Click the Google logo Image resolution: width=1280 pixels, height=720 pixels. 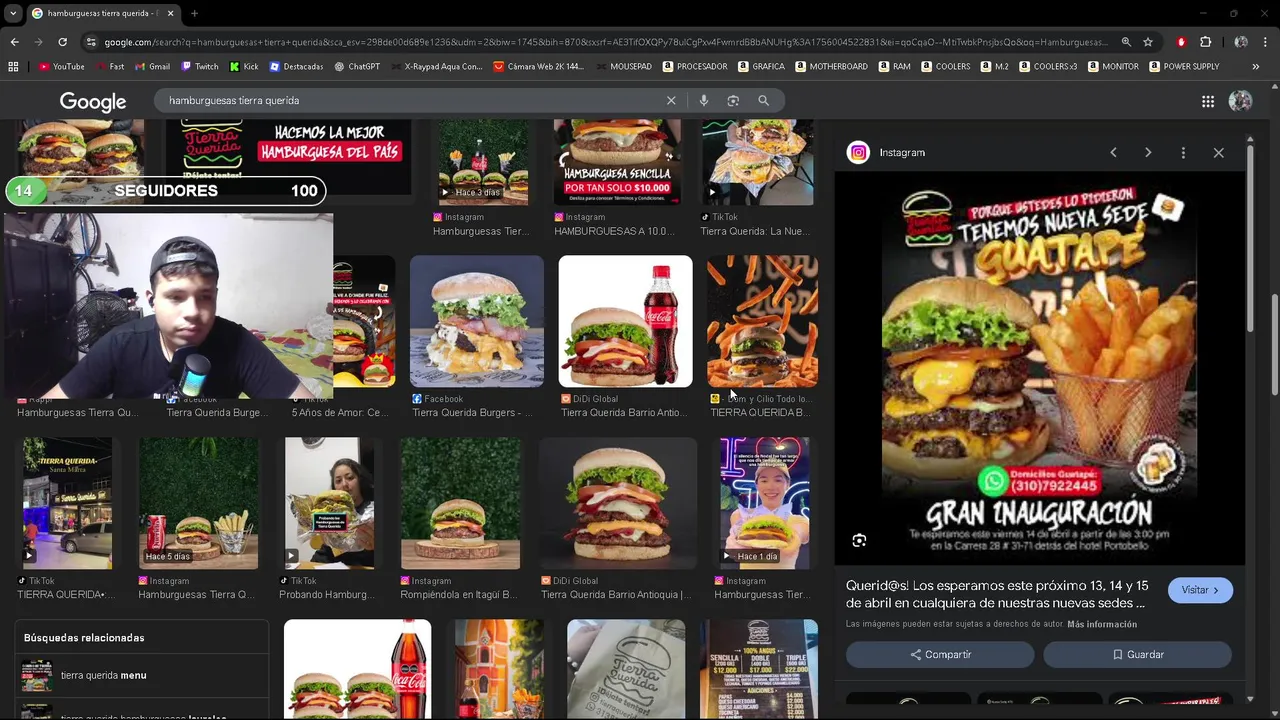tap(93, 102)
